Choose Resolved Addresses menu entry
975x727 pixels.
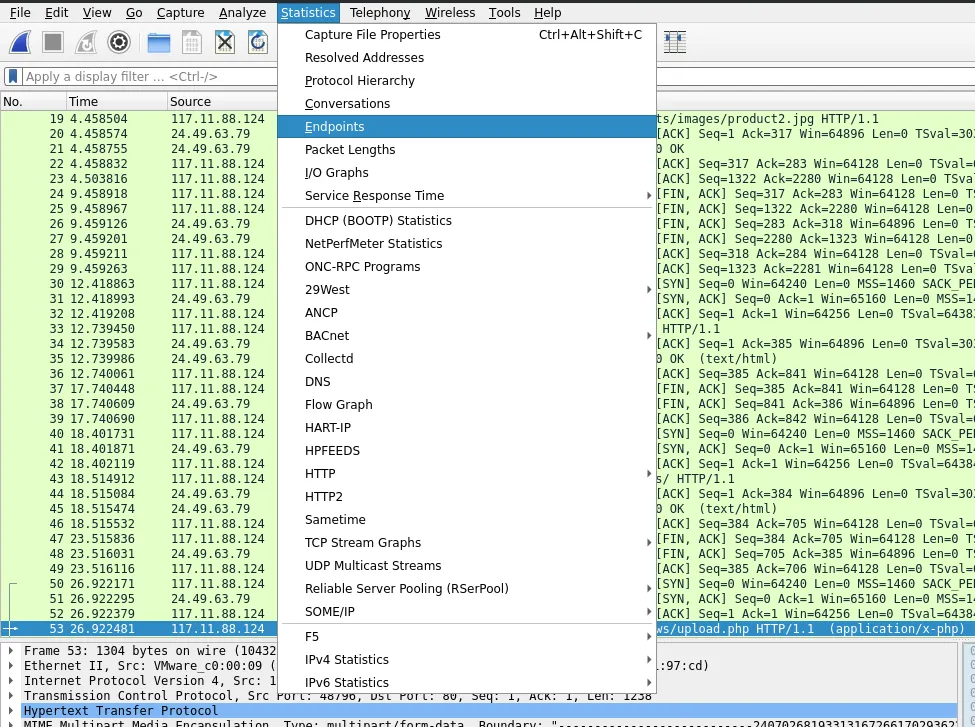(467, 58)
